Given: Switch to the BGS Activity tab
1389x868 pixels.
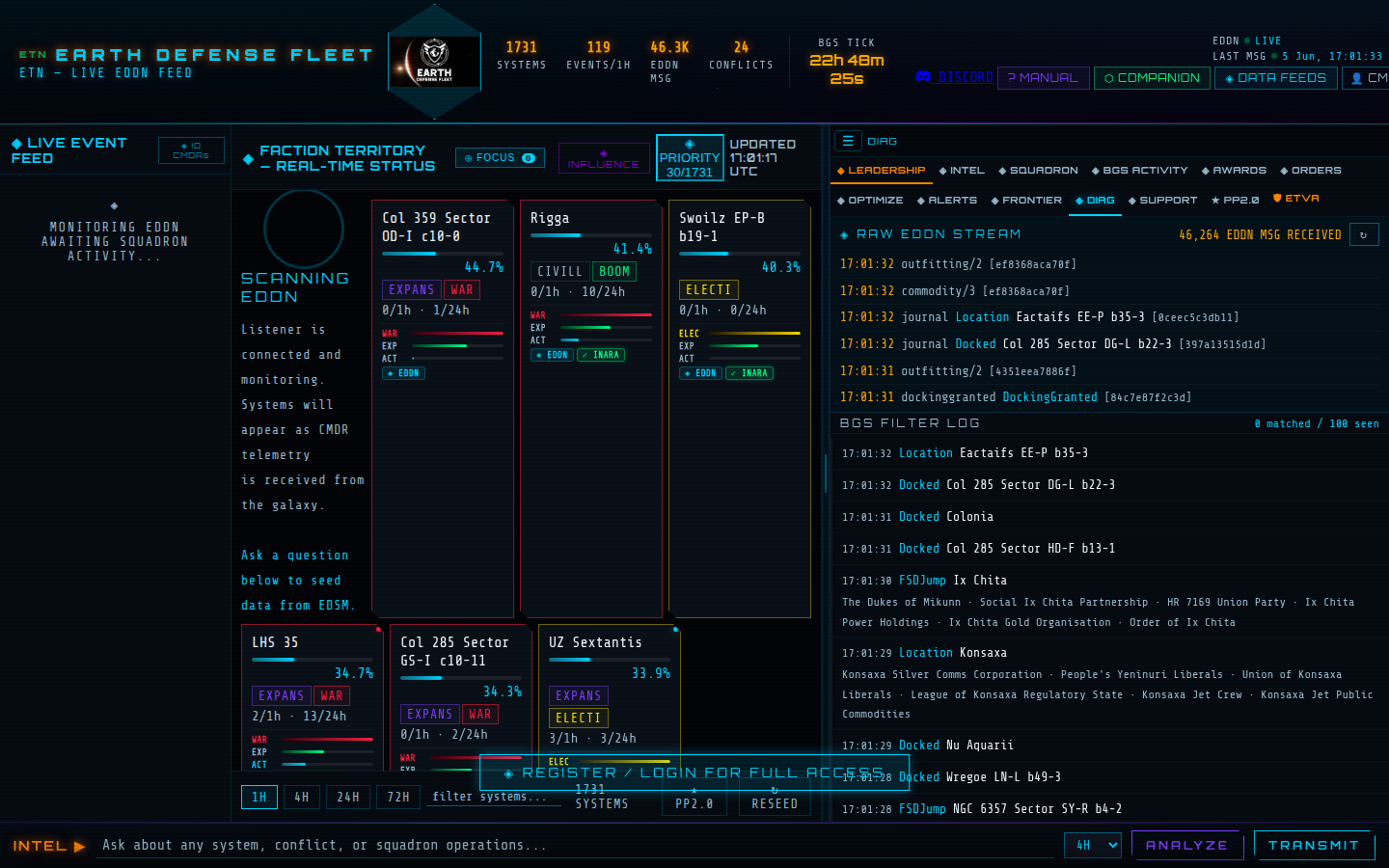Looking at the screenshot, I should (x=1139, y=171).
